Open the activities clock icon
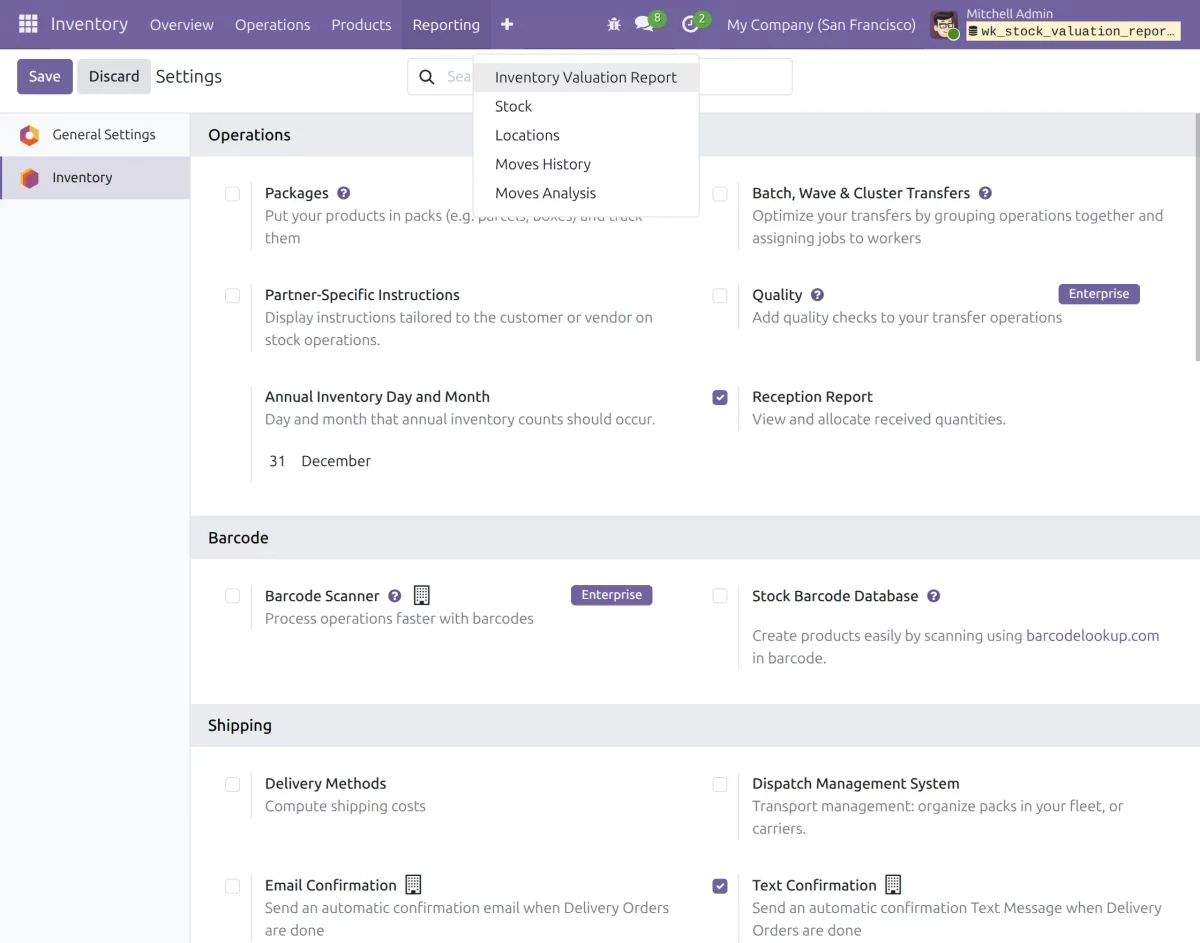Image resolution: width=1200 pixels, height=943 pixels. (689, 24)
